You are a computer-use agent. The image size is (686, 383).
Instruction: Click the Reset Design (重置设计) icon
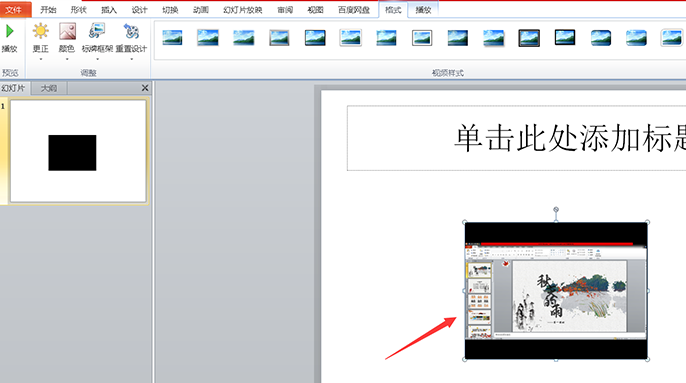point(131,31)
